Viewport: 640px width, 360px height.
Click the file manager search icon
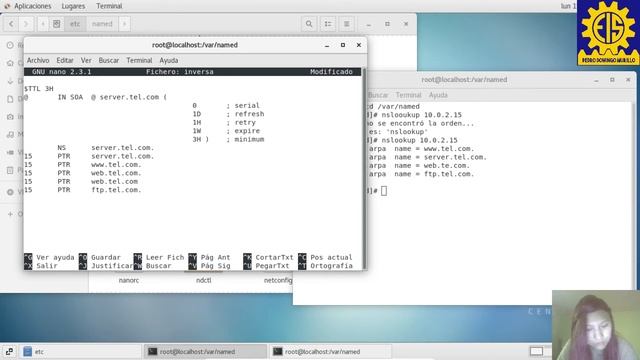coord(309,24)
